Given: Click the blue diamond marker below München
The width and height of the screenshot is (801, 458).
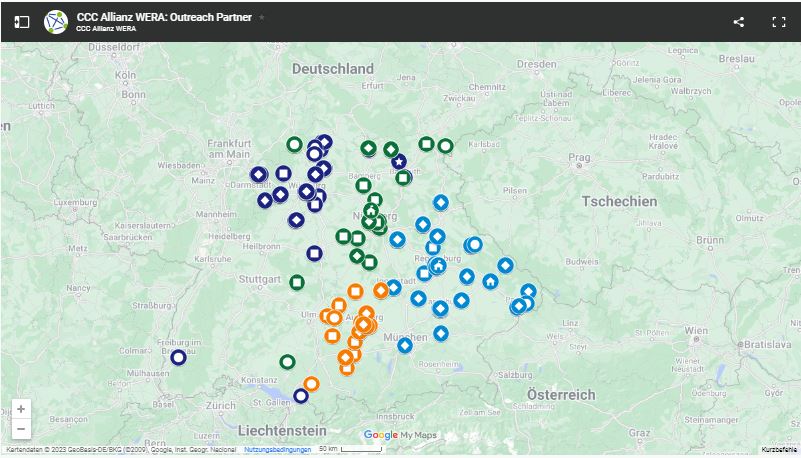Looking at the screenshot, I should click(405, 345).
